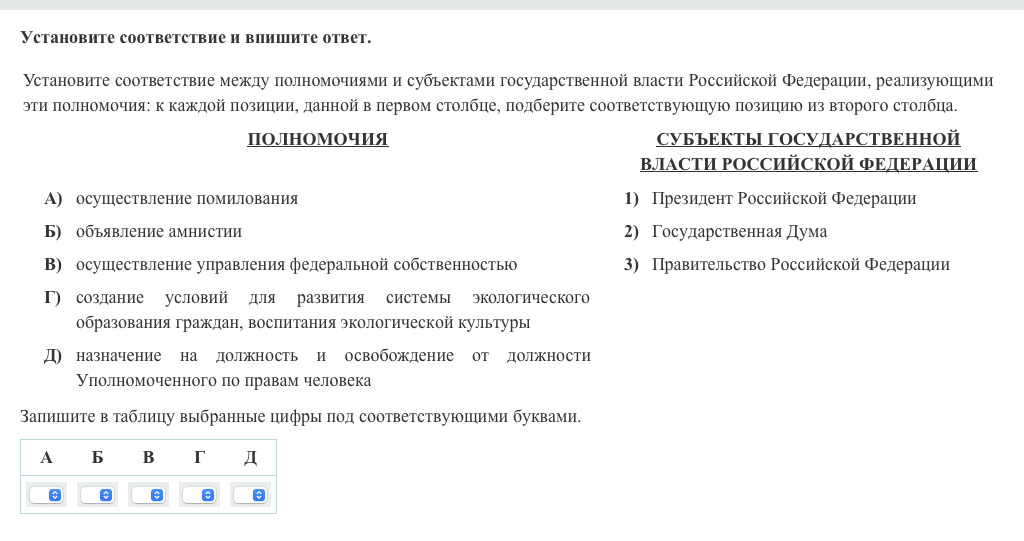Click the СУБЪЕКТЫ ГОСУДАРСТВЕННОЙ ВЛАСТИ heading

pos(808,152)
